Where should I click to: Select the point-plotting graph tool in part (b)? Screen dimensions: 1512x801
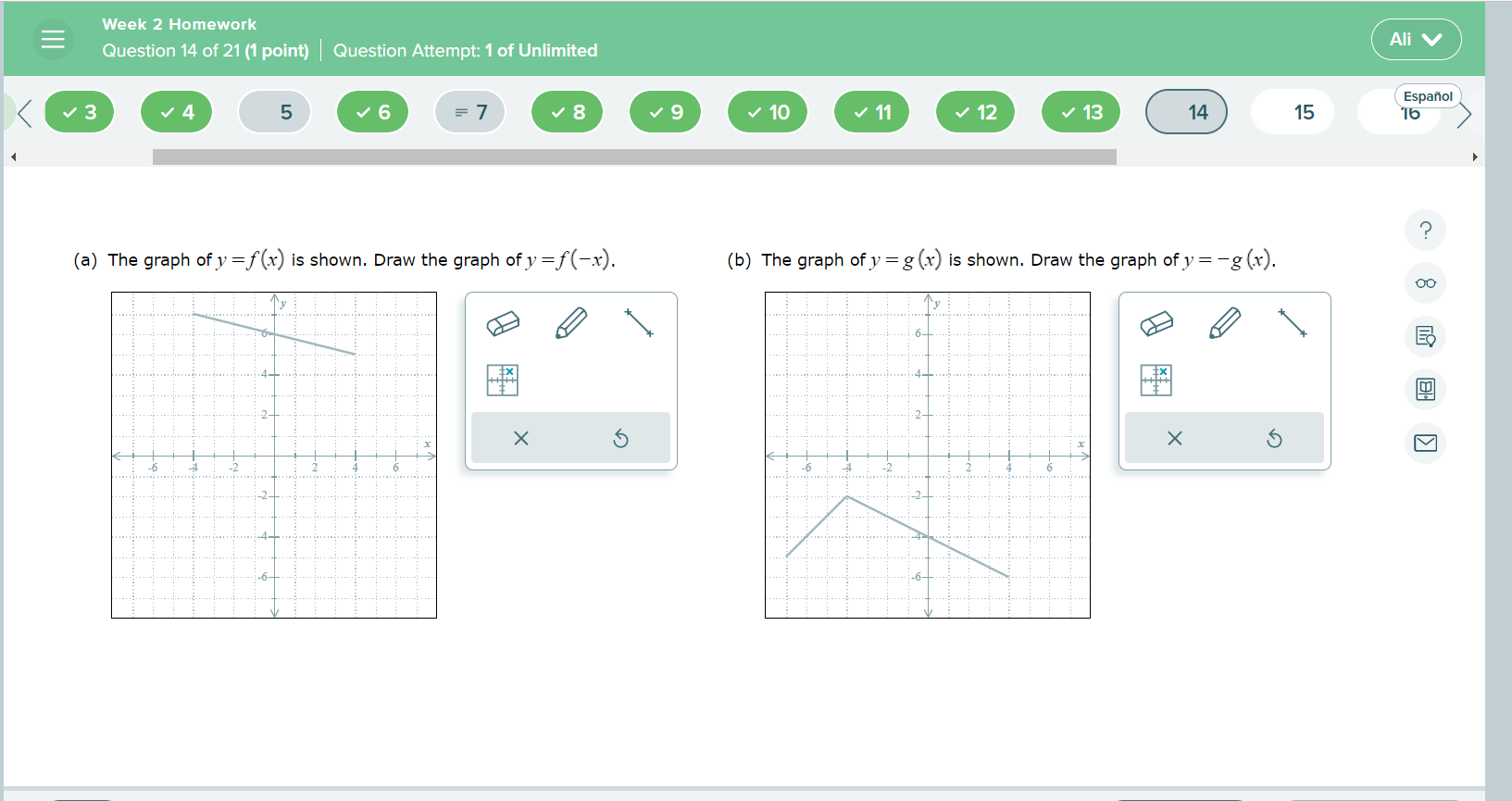pos(1156,380)
